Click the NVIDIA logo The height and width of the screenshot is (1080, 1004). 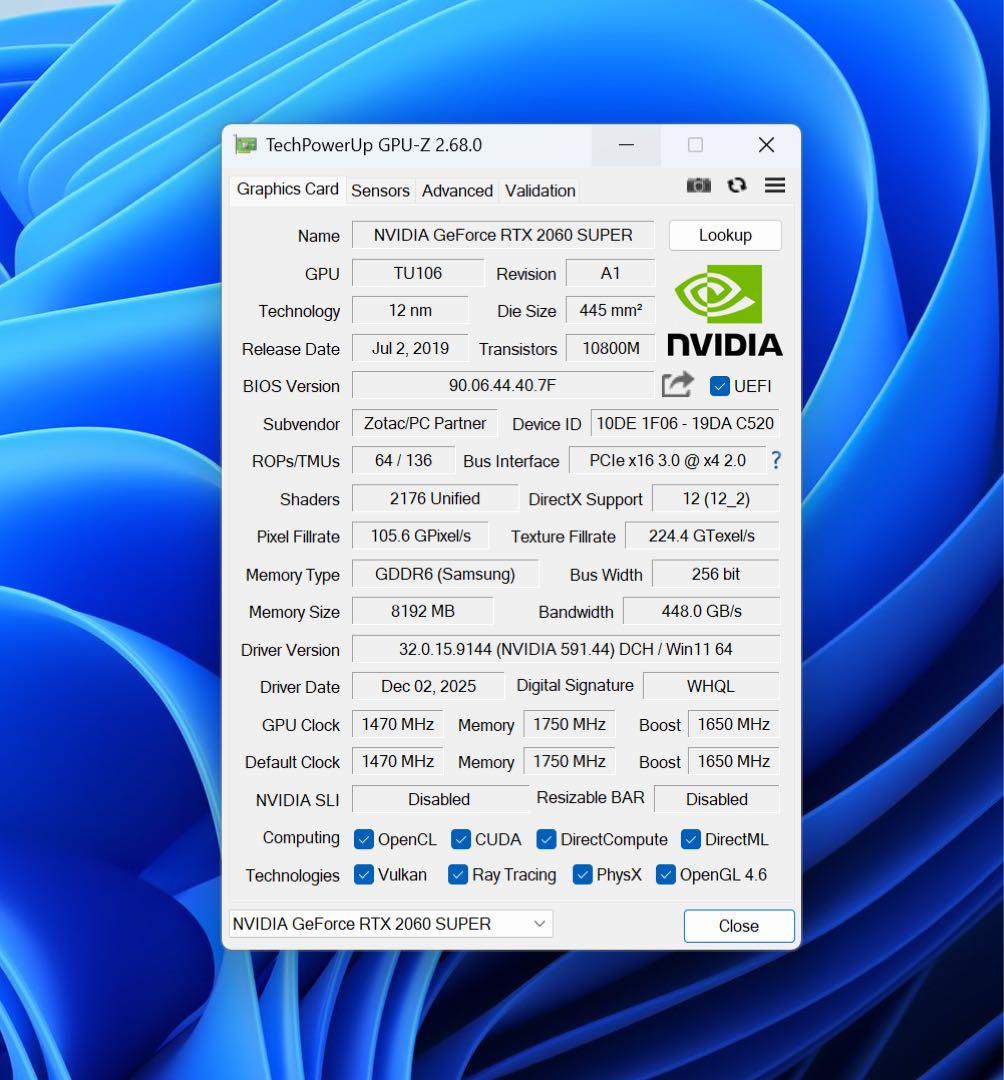click(724, 310)
